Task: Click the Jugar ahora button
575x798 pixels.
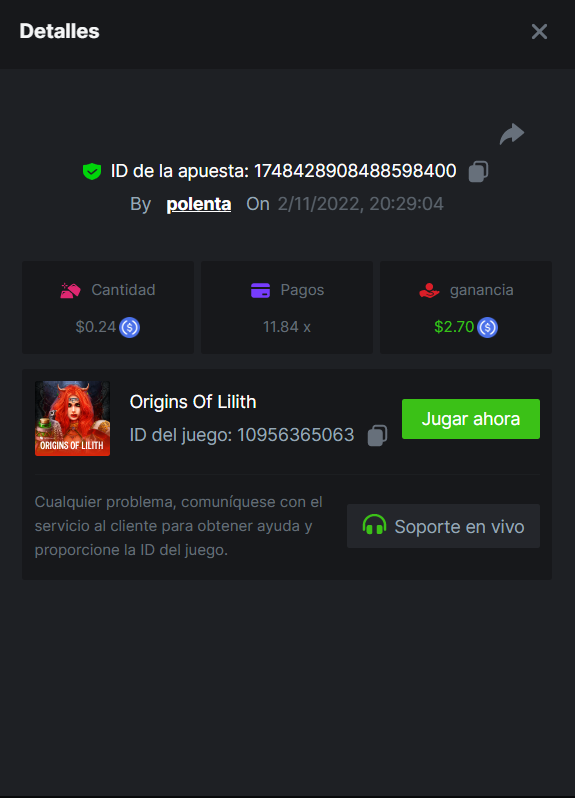Action: (x=471, y=419)
